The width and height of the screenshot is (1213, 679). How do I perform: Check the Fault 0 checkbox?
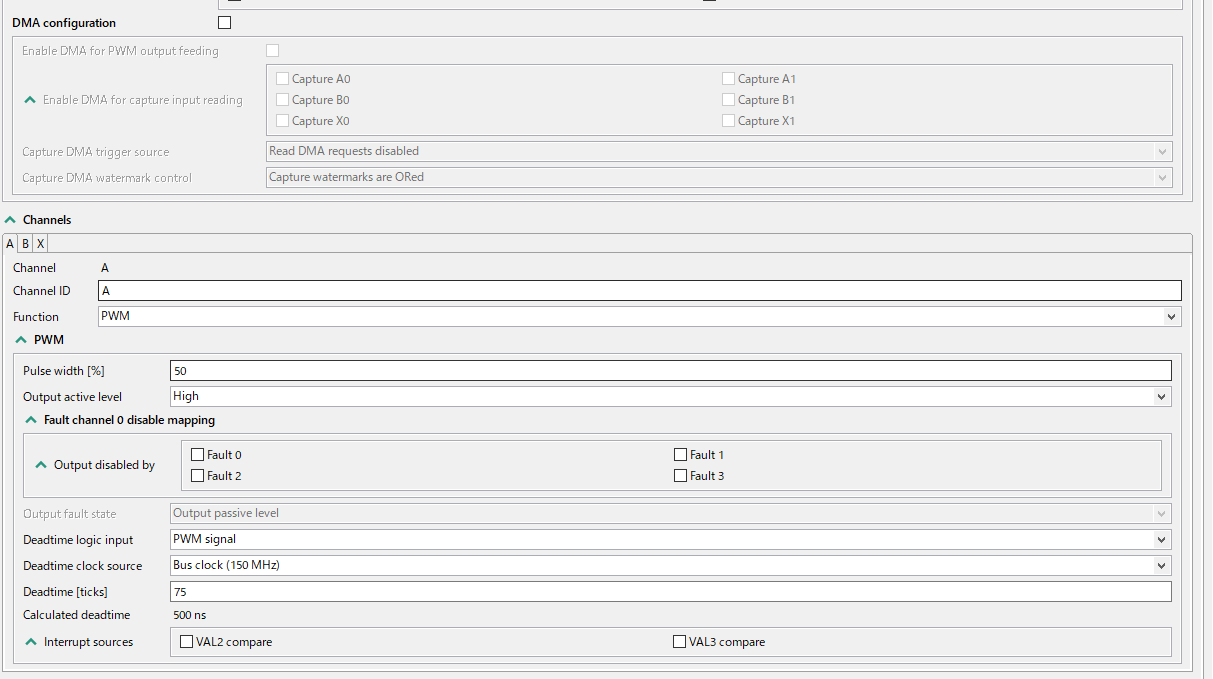click(x=197, y=454)
